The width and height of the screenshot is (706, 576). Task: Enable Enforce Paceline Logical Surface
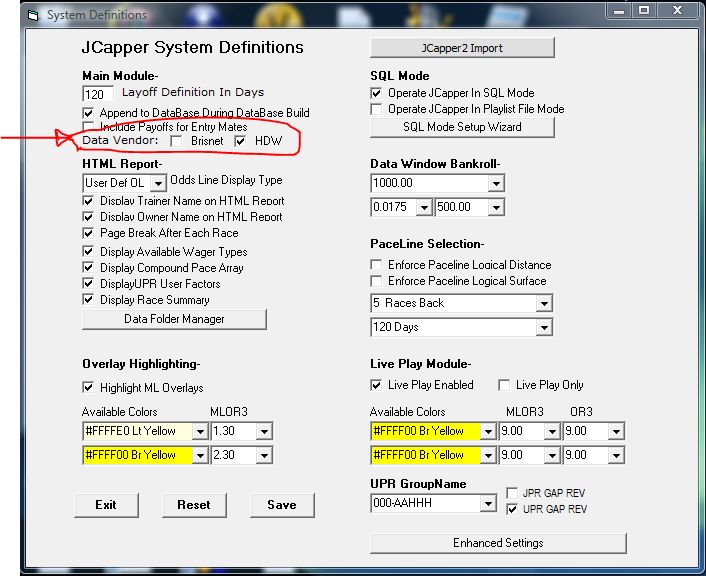coord(376,281)
